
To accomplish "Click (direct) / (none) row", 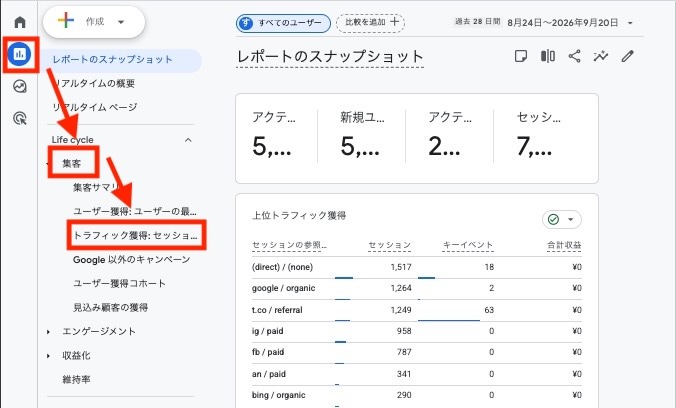I will [x=416, y=267].
